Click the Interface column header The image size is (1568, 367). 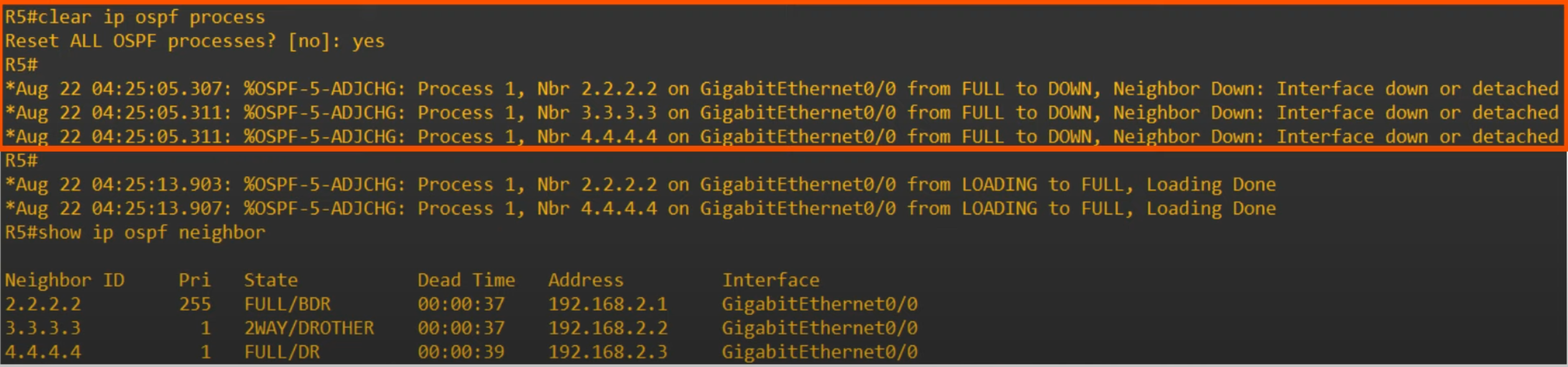[x=770, y=280]
